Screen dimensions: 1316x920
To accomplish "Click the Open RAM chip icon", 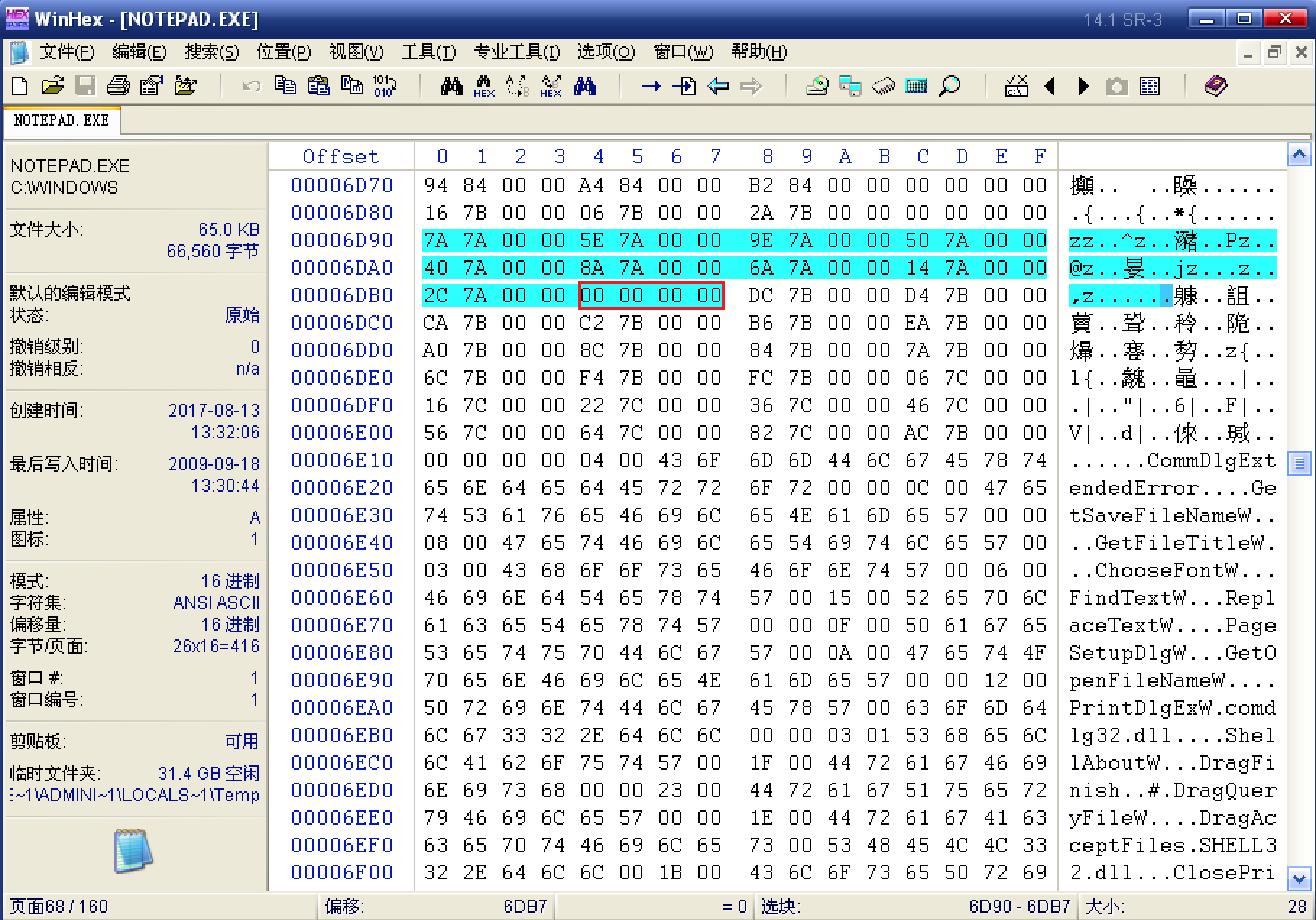I will coord(883,86).
